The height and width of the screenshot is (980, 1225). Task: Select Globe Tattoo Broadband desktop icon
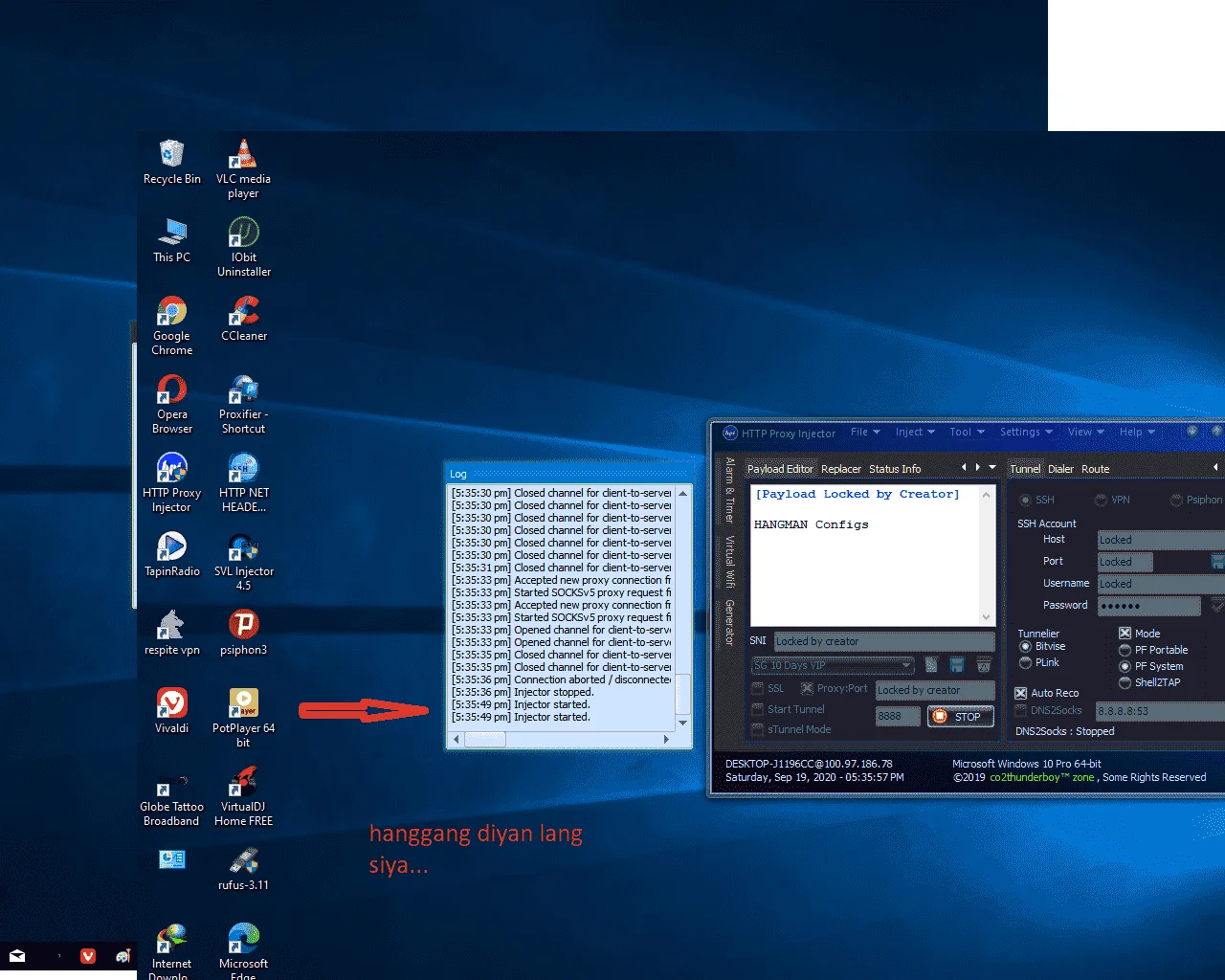click(x=172, y=796)
